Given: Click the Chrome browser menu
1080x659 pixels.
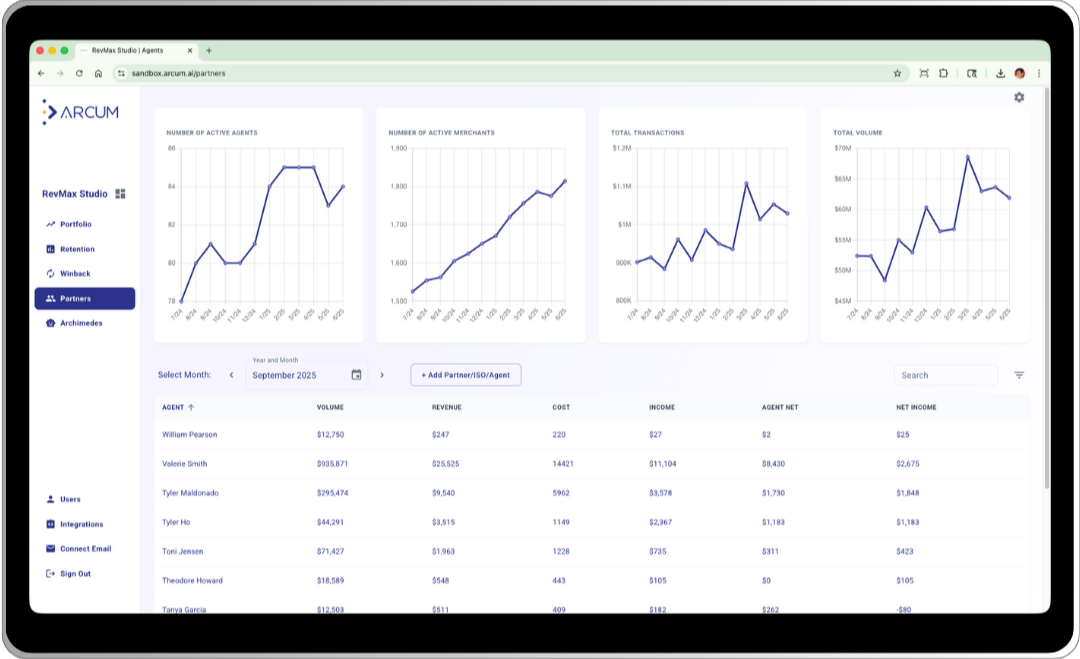Looking at the screenshot, I should coord(1039,73).
